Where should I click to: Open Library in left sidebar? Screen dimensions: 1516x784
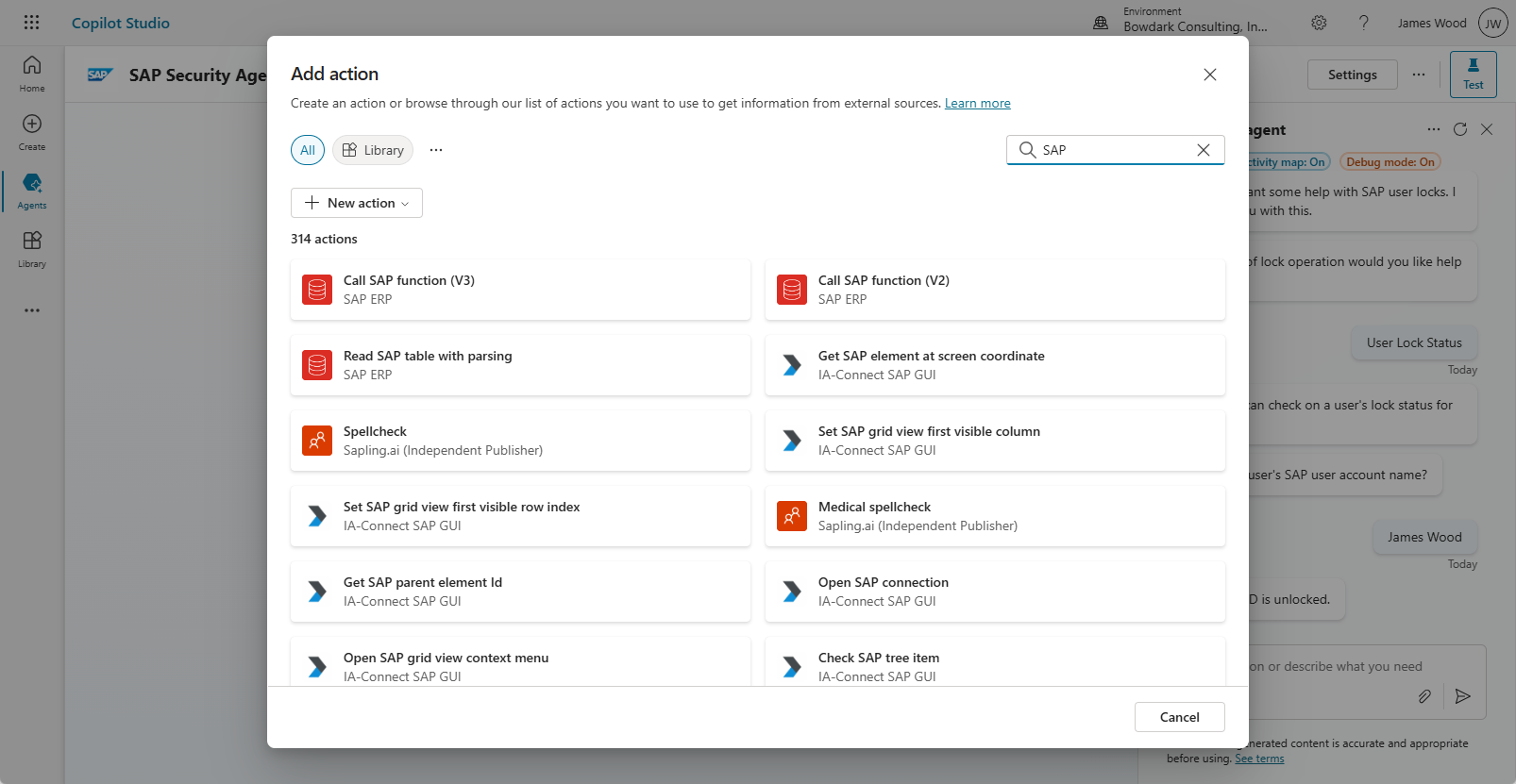pos(32,249)
